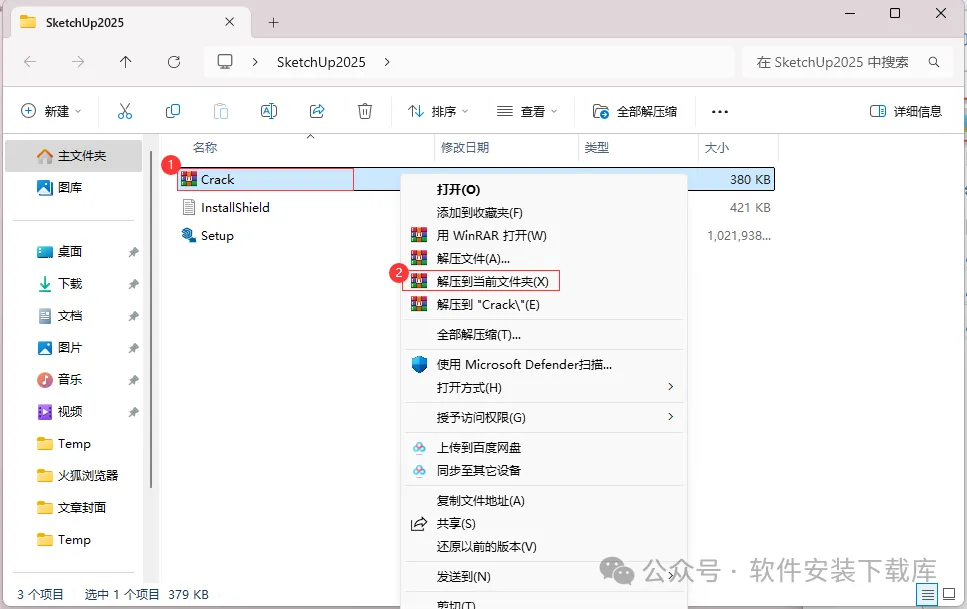Choose 上传到百度网盘 menu item
This screenshot has width=967, height=609.
coord(544,447)
